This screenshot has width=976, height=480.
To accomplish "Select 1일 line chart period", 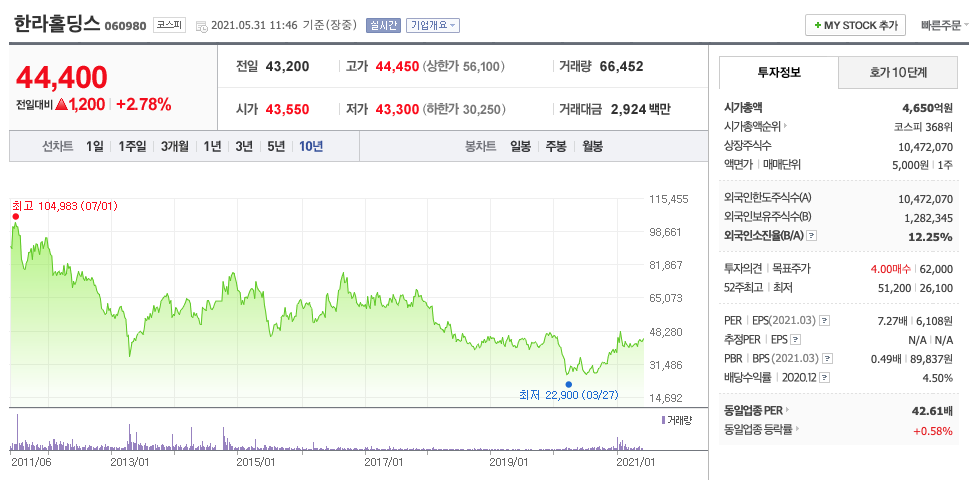I will [x=95, y=147].
